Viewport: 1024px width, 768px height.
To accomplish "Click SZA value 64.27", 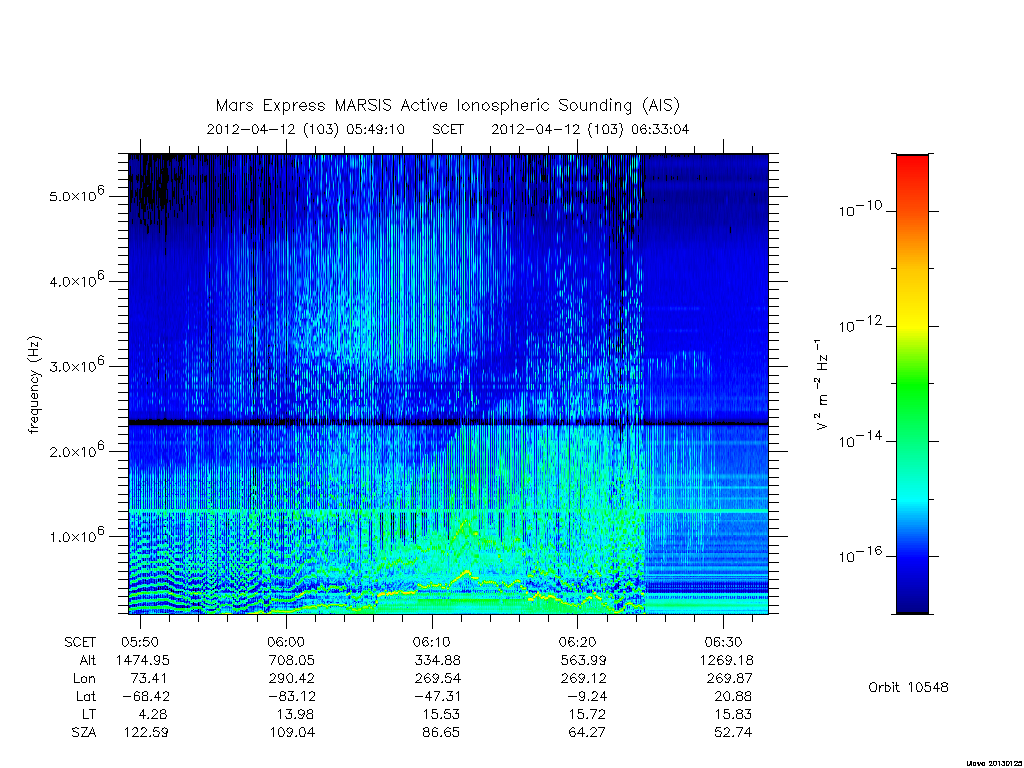I will (587, 732).
